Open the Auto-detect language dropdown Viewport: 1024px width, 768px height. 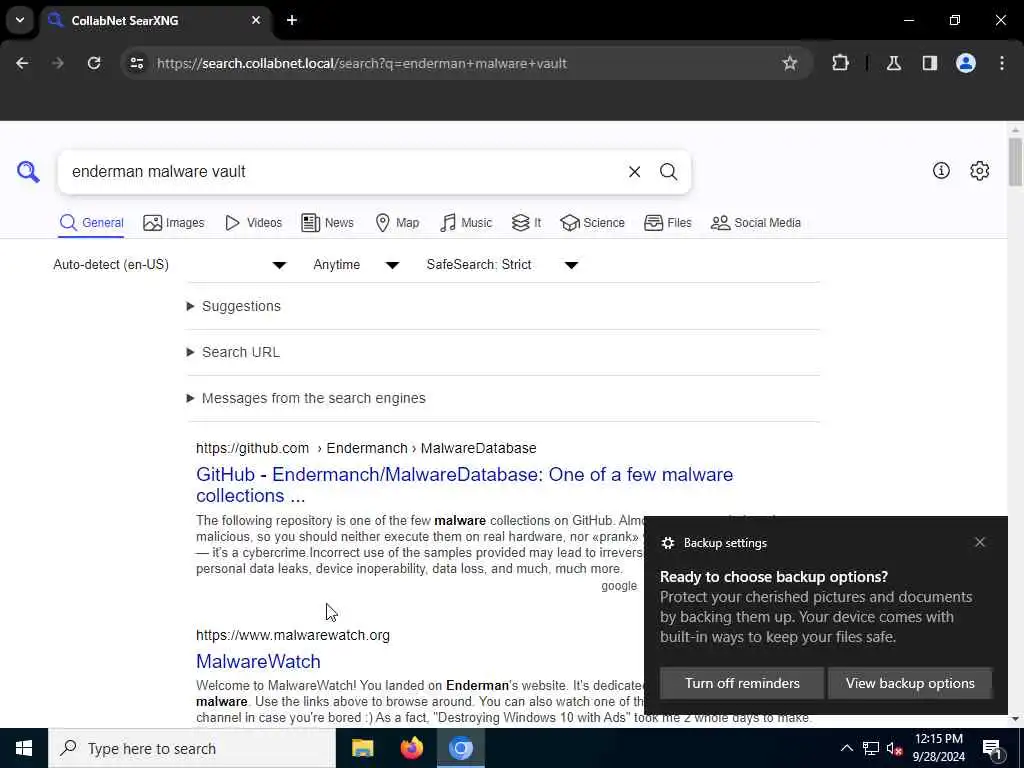click(170, 264)
